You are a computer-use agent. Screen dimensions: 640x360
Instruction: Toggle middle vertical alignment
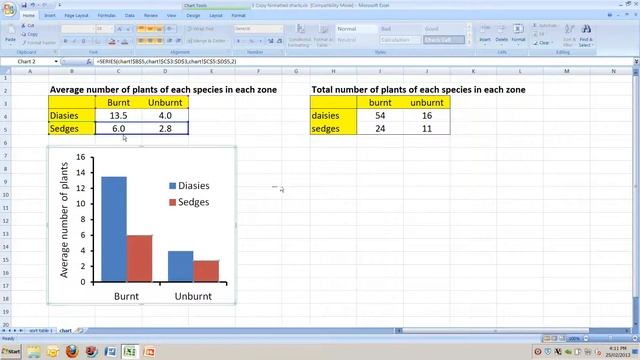click(x=150, y=29)
